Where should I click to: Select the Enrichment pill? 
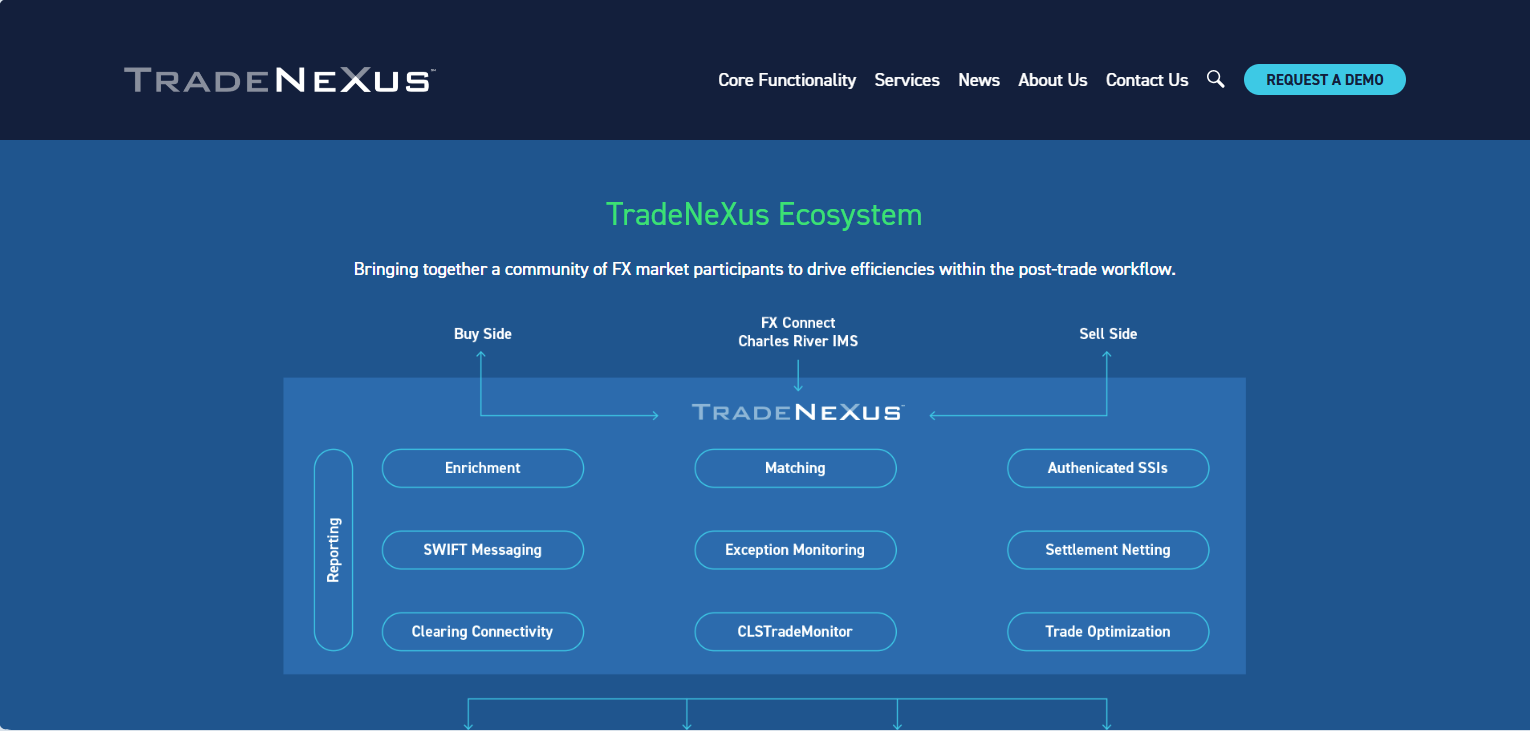pyautogui.click(x=483, y=468)
